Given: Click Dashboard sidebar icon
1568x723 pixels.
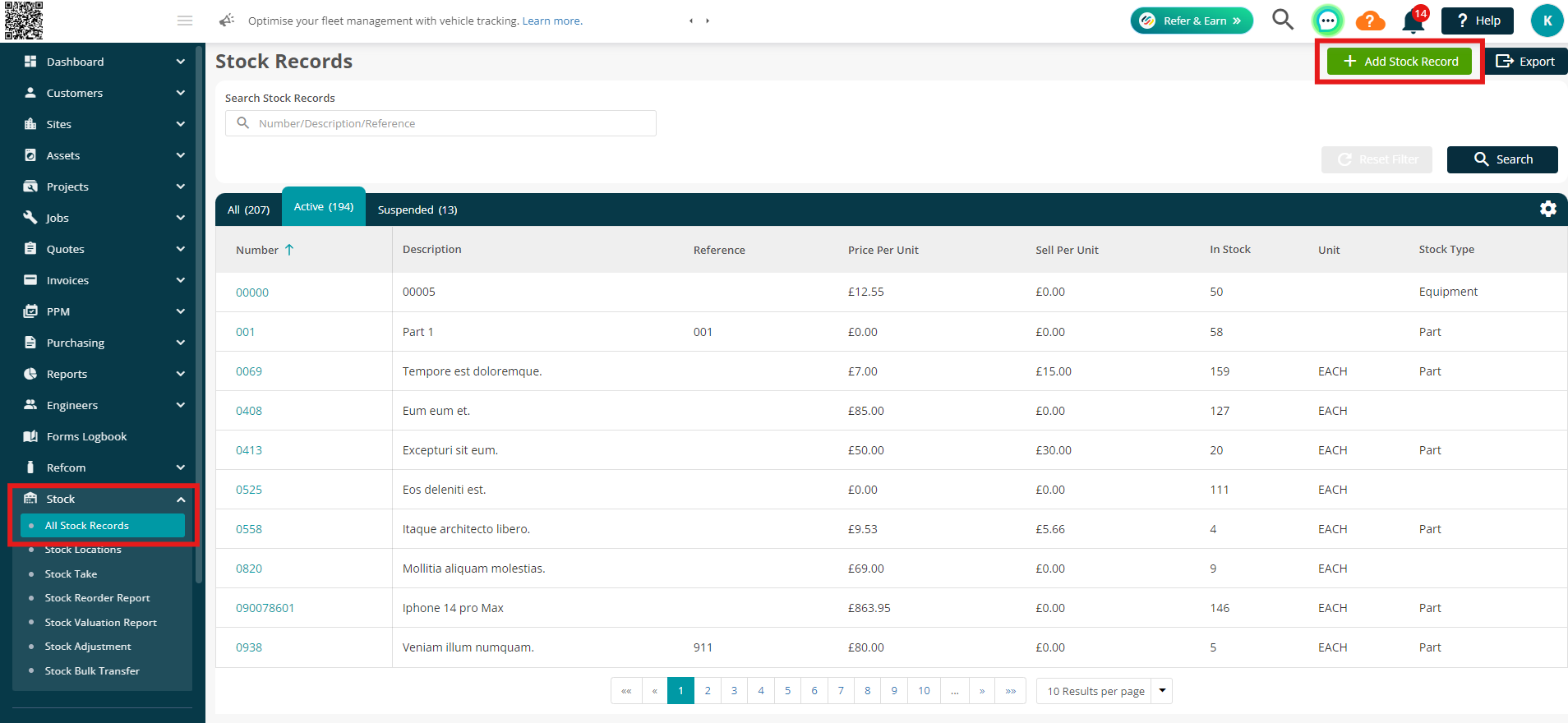Looking at the screenshot, I should pos(30,62).
